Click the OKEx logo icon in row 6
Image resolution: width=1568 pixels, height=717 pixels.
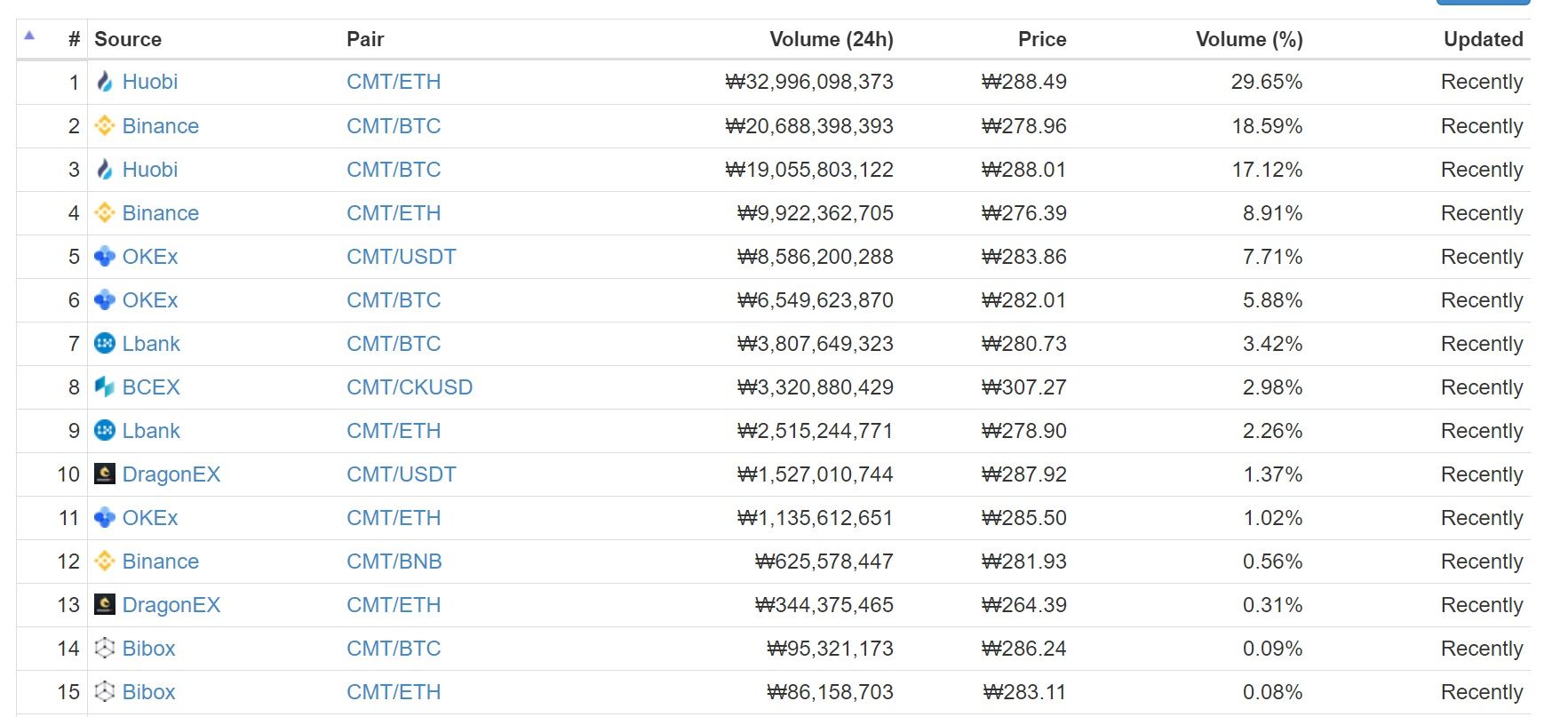tap(105, 299)
